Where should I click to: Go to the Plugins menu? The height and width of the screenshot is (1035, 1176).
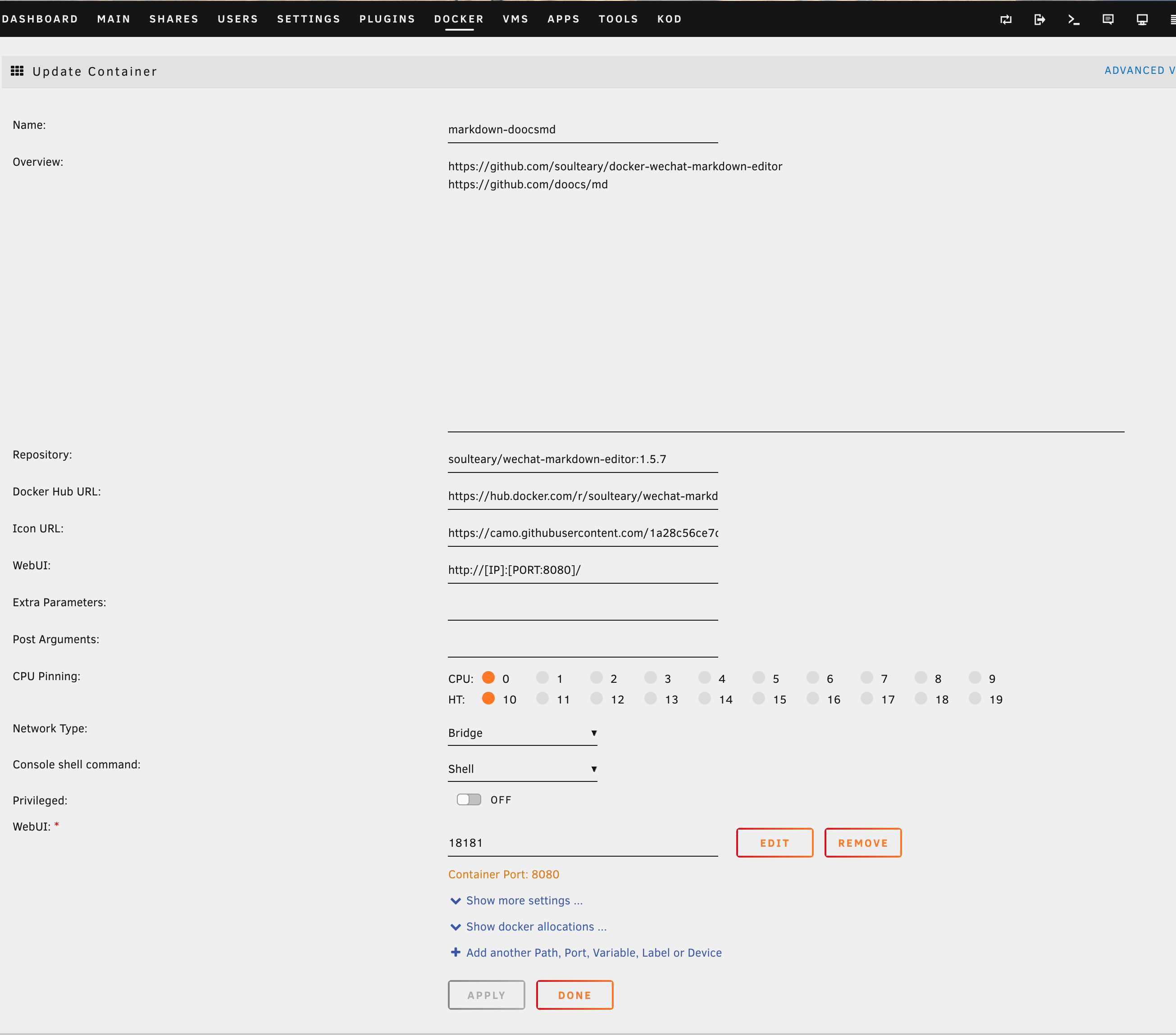tap(387, 19)
